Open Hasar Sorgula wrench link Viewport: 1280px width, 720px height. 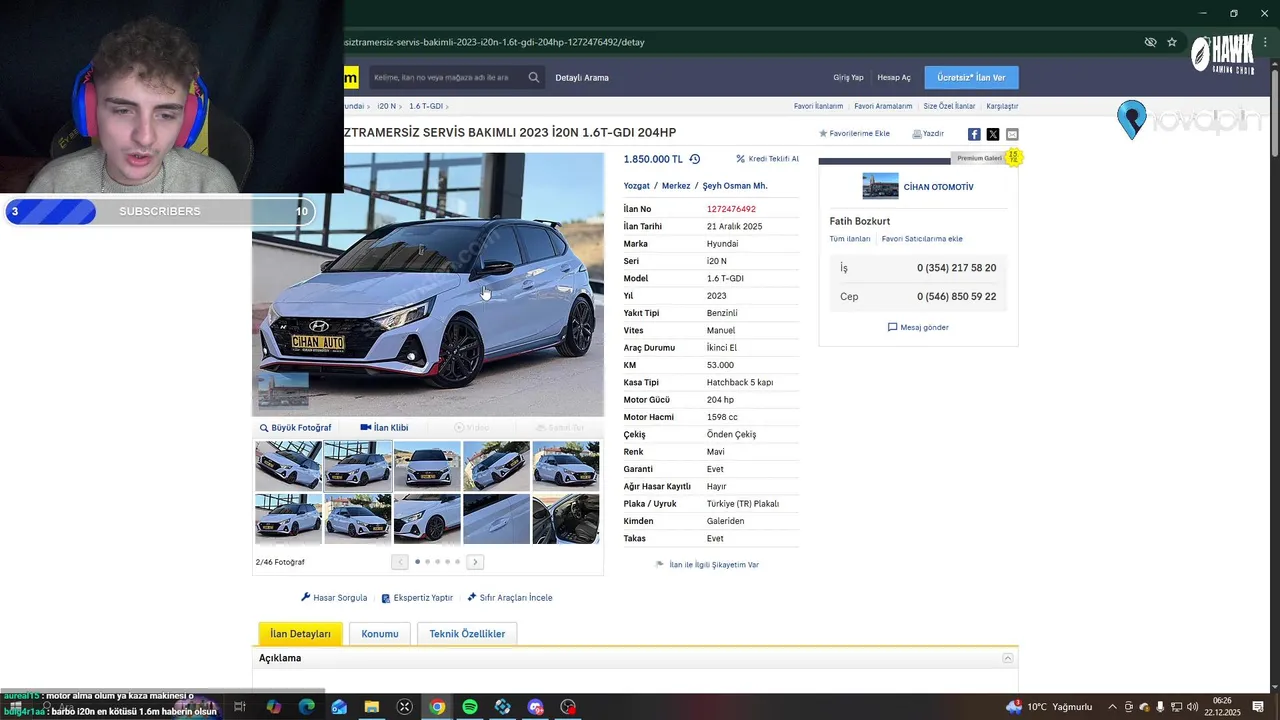click(334, 598)
